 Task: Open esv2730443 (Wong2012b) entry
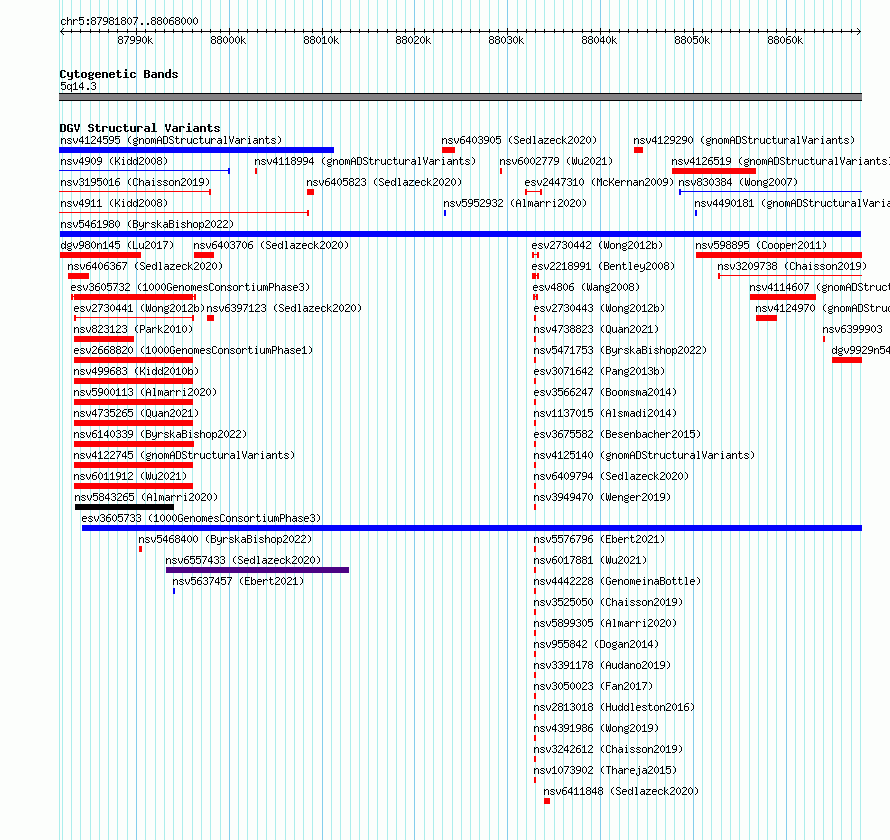pyautogui.click(x=599, y=308)
